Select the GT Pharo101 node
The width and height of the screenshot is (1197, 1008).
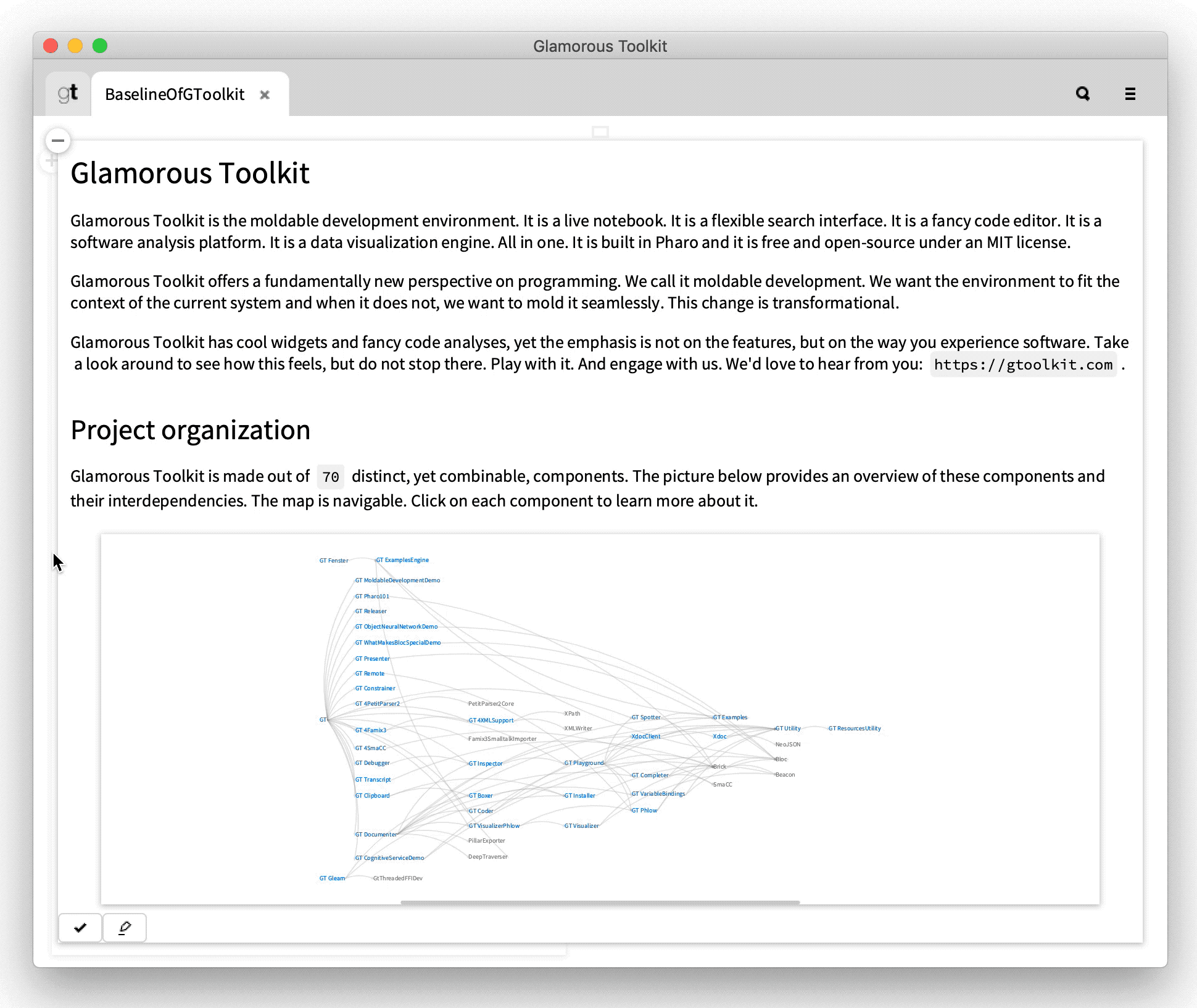click(x=372, y=597)
